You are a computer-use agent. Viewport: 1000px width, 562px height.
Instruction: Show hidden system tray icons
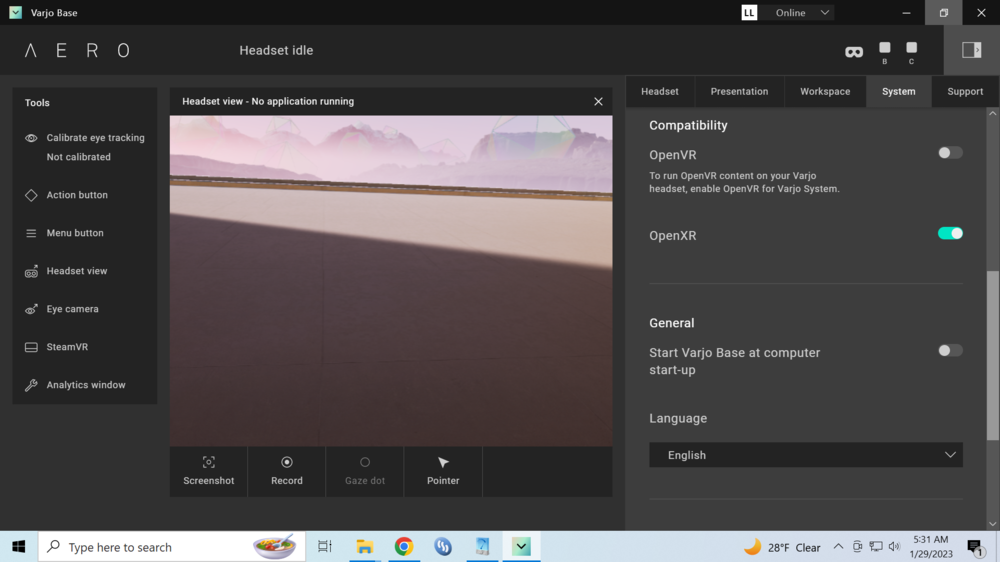(838, 547)
